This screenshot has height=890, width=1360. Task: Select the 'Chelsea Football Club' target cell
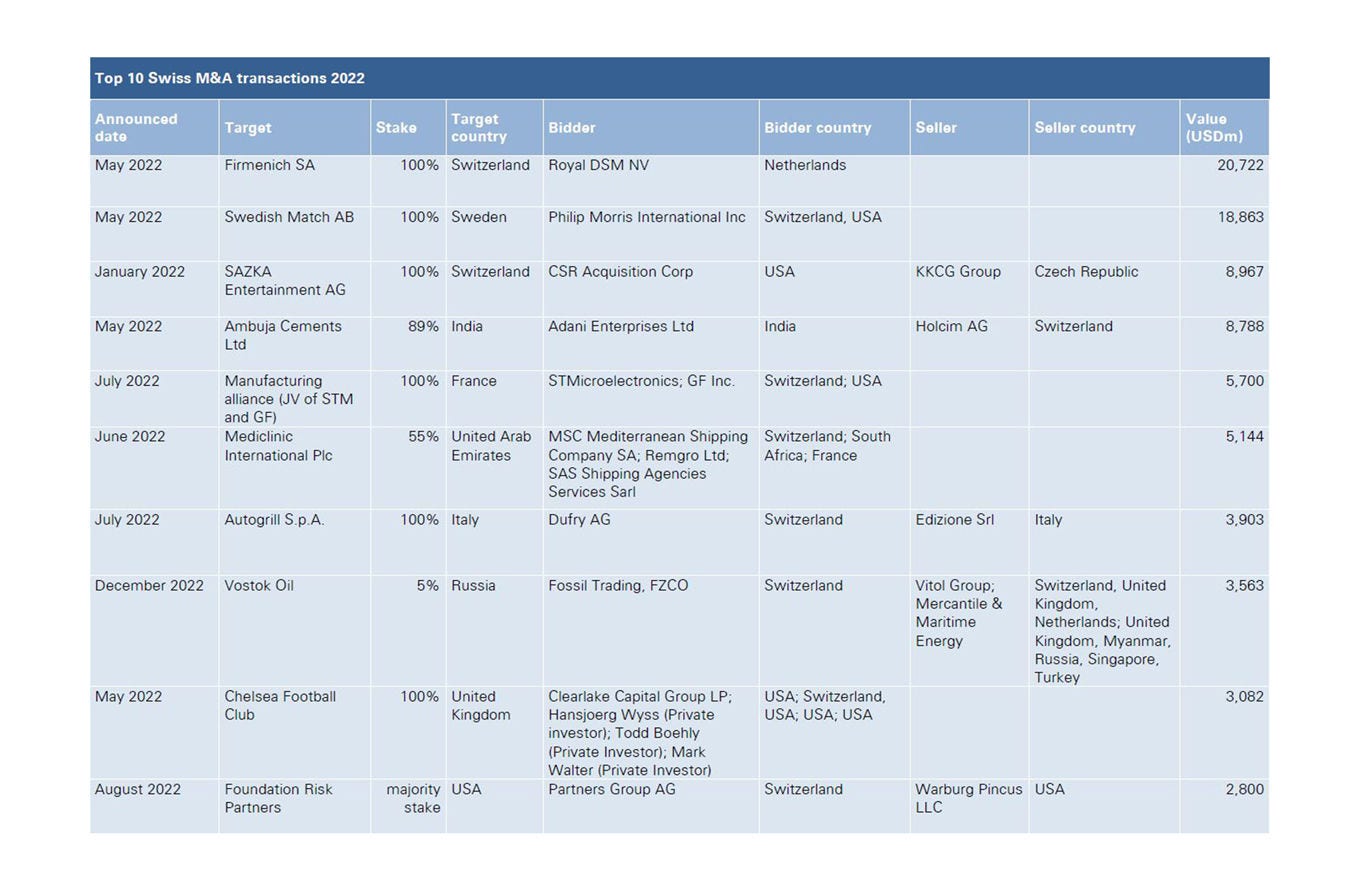[x=280, y=706]
